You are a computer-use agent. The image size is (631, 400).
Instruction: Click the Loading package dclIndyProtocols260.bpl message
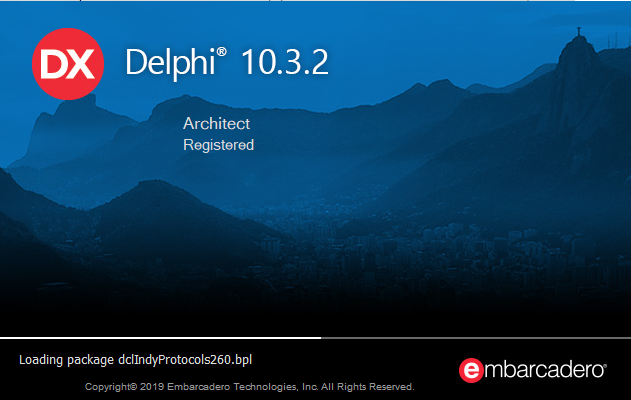click(x=136, y=359)
